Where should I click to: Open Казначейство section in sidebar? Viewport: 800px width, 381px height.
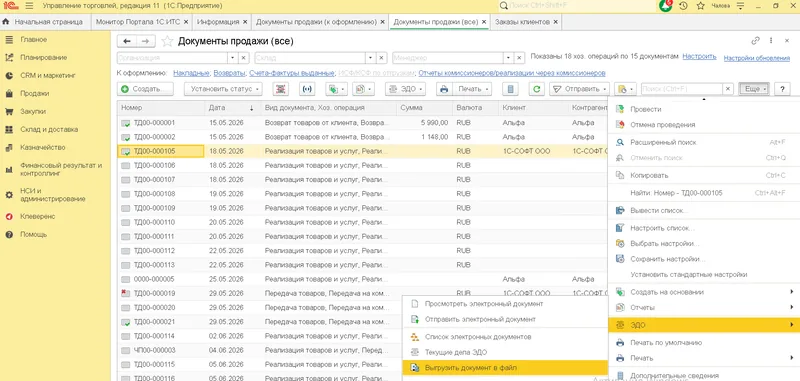(43, 147)
